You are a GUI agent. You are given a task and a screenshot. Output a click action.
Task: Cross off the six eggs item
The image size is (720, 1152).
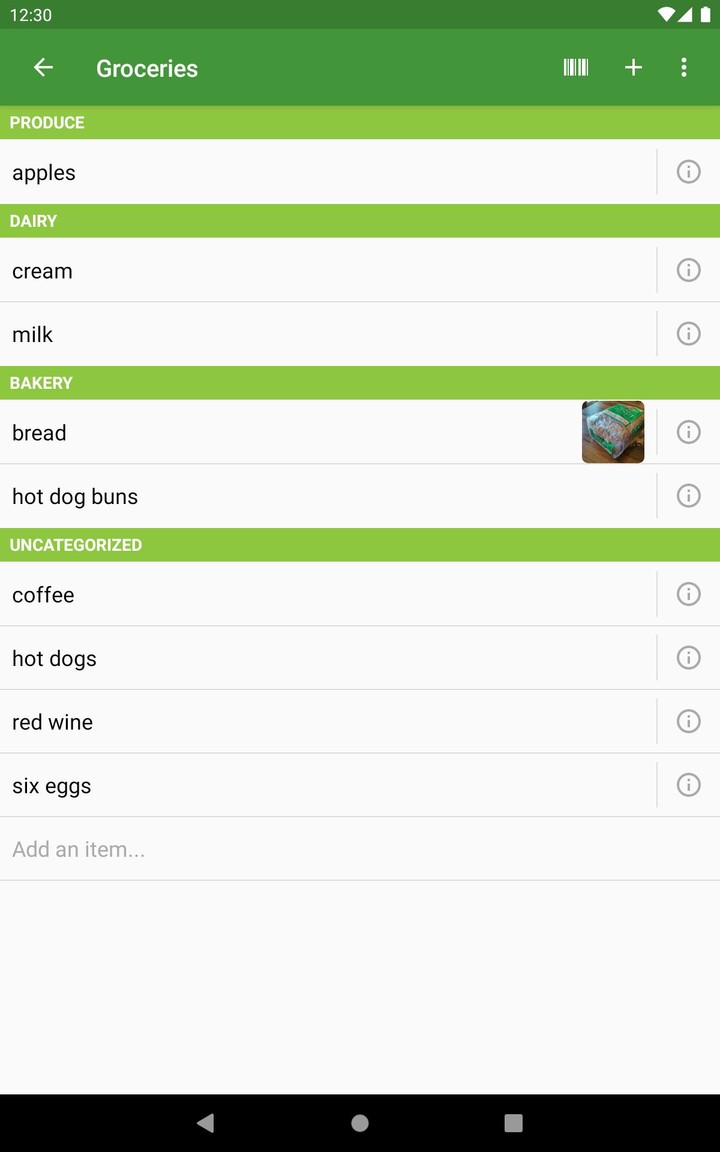click(300, 786)
